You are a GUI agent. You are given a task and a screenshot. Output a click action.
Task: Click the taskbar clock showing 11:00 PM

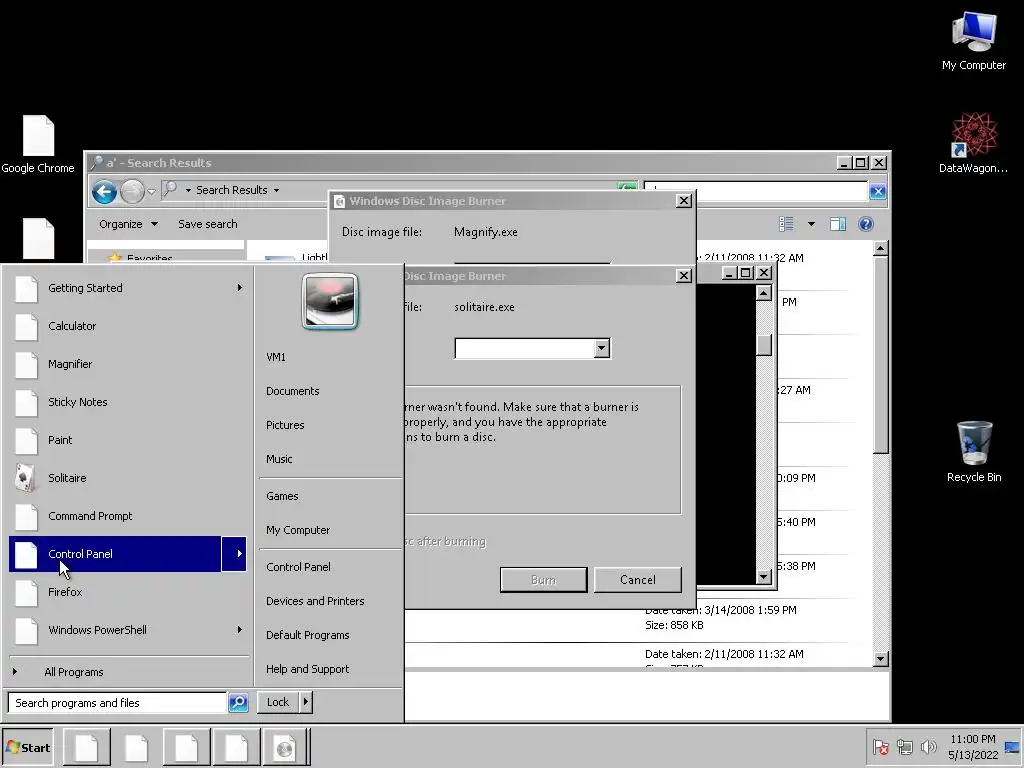coord(973,747)
